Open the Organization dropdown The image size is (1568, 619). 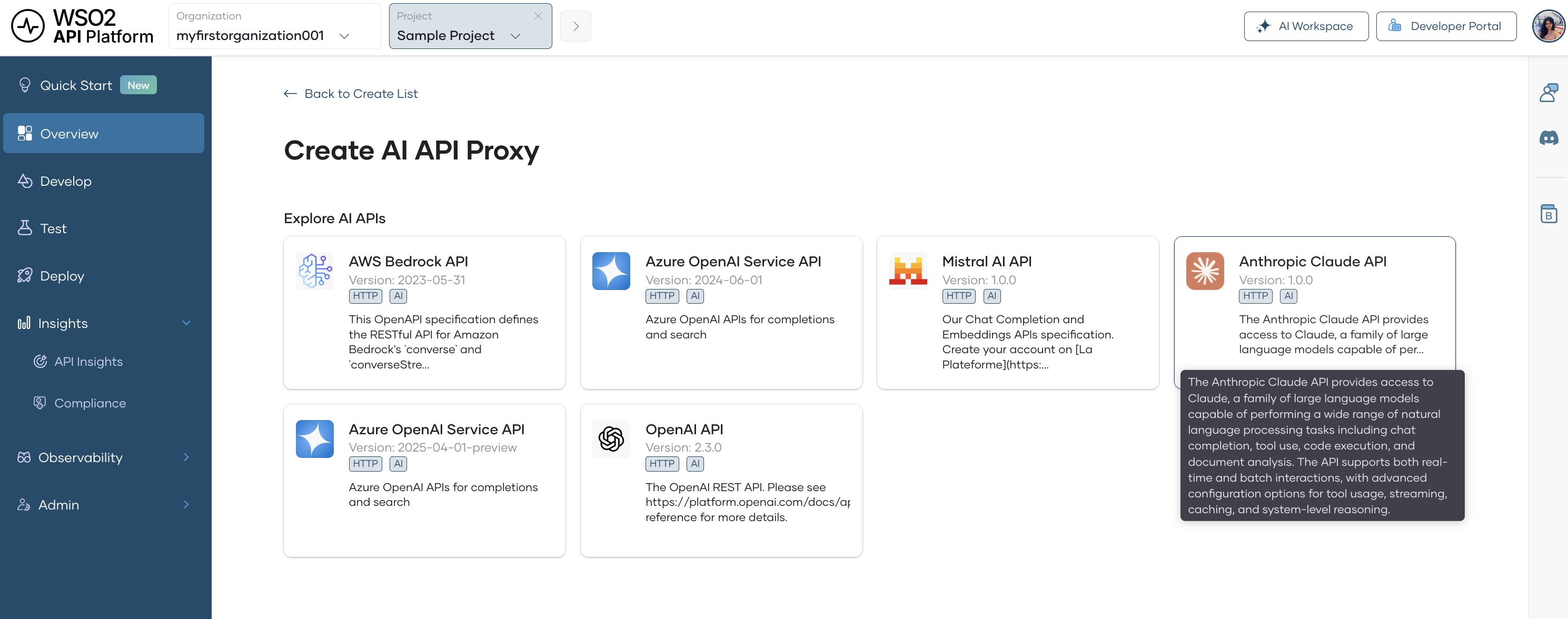tap(274, 27)
